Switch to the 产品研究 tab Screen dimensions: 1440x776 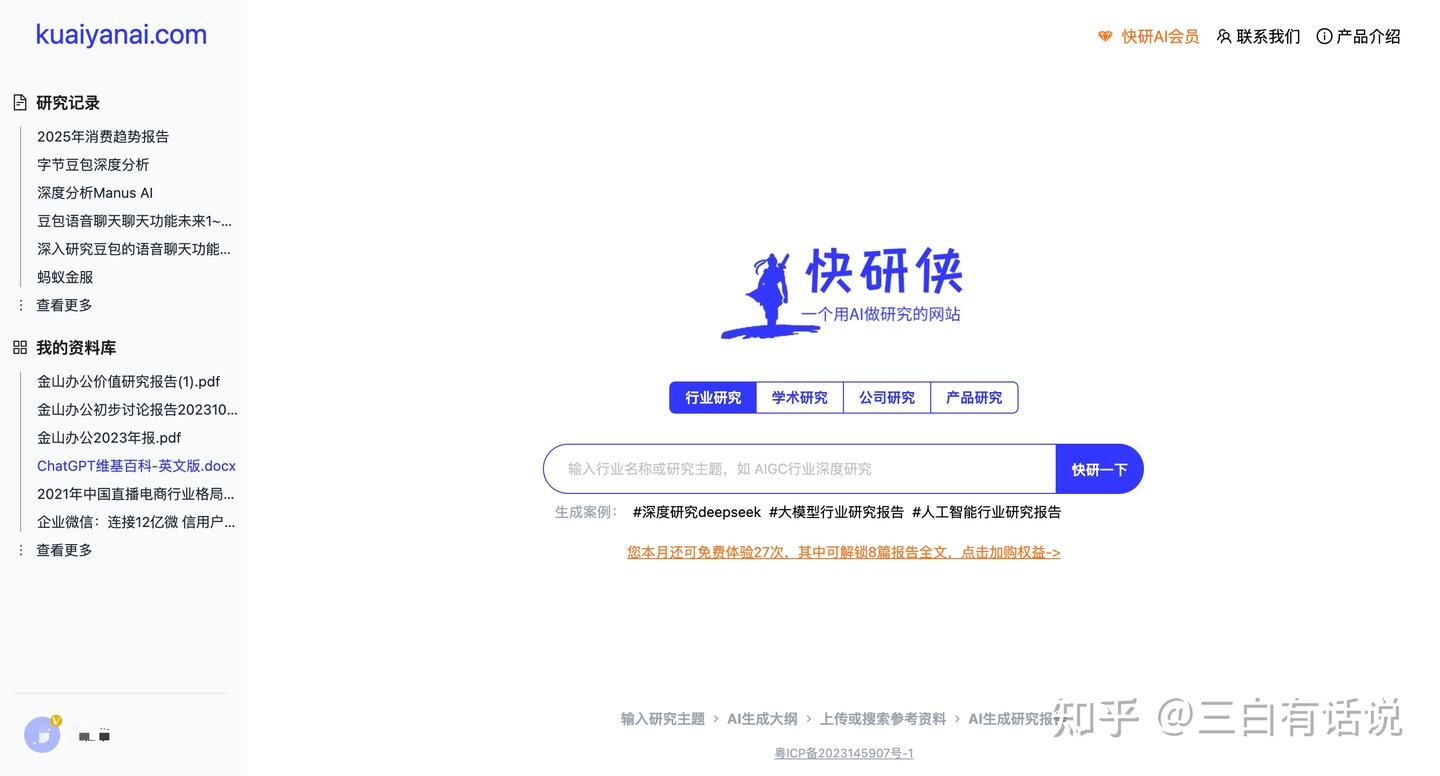pyautogui.click(x=974, y=397)
